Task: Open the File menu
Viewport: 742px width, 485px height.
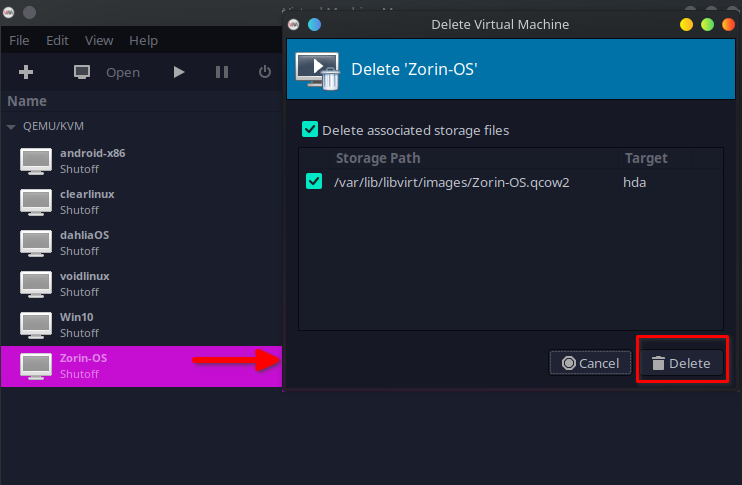Action: click(19, 41)
